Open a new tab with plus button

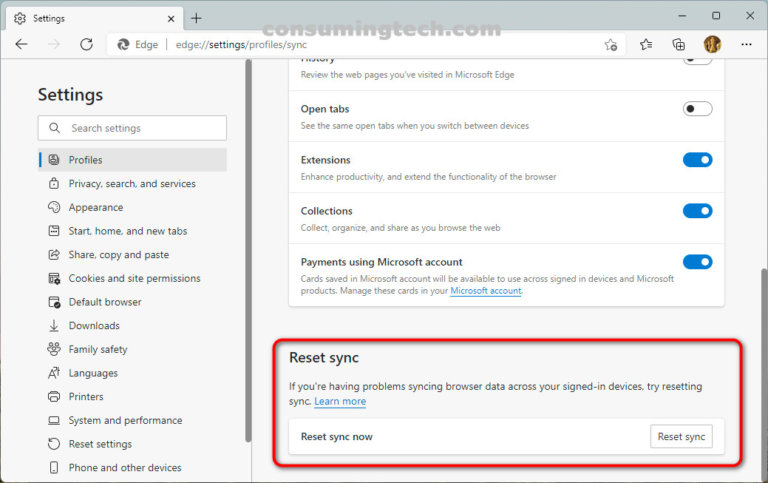196,18
